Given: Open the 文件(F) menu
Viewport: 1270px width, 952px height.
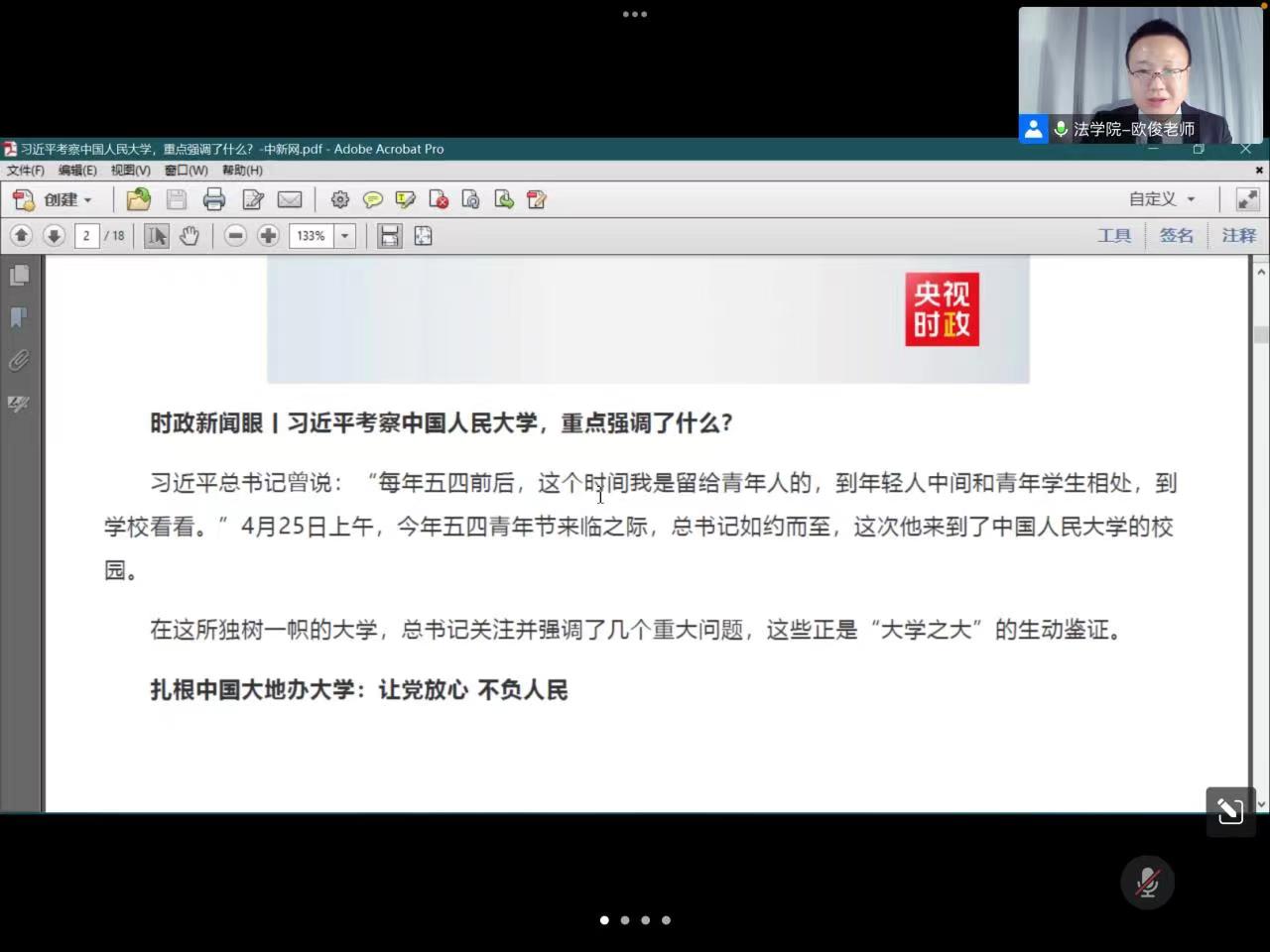Looking at the screenshot, I should (26, 171).
